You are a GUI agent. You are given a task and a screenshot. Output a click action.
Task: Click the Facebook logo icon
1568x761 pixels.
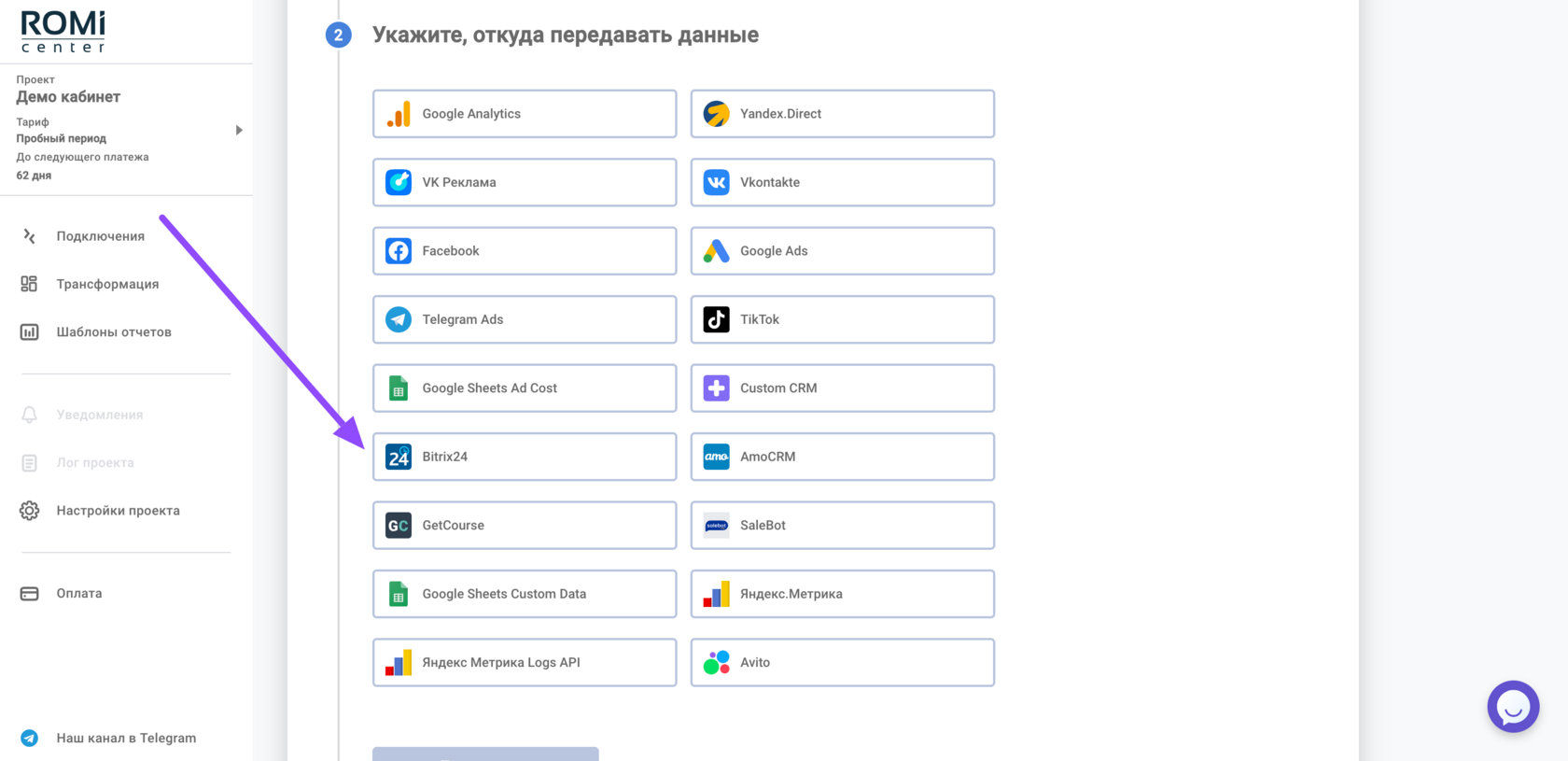pyautogui.click(x=399, y=251)
